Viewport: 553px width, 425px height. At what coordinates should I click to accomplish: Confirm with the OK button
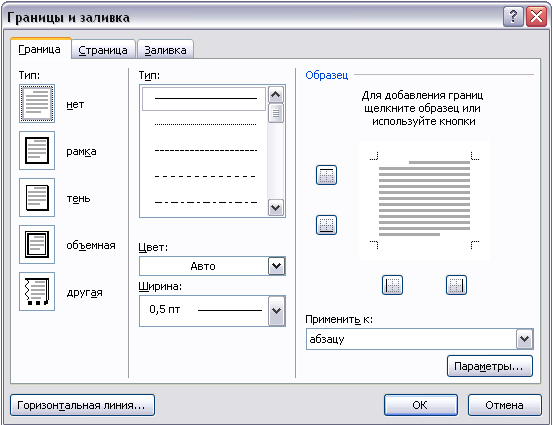tap(421, 405)
